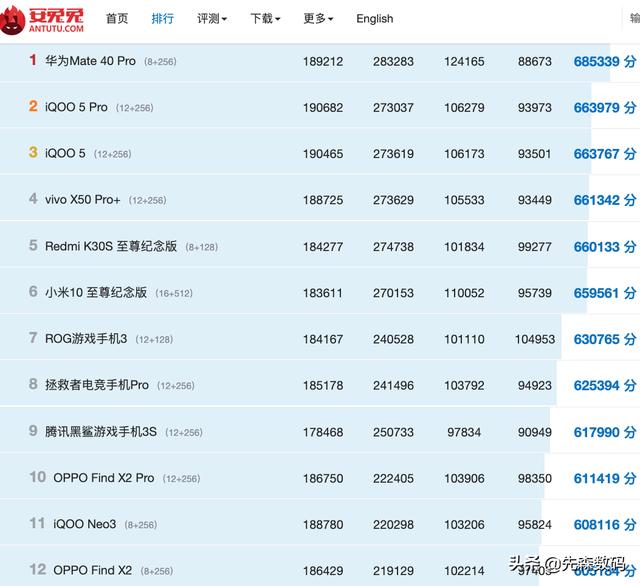Open 腾讯黑鲨游戏手机3S entry
Viewport: 640px width, 586px height.
tap(100, 432)
